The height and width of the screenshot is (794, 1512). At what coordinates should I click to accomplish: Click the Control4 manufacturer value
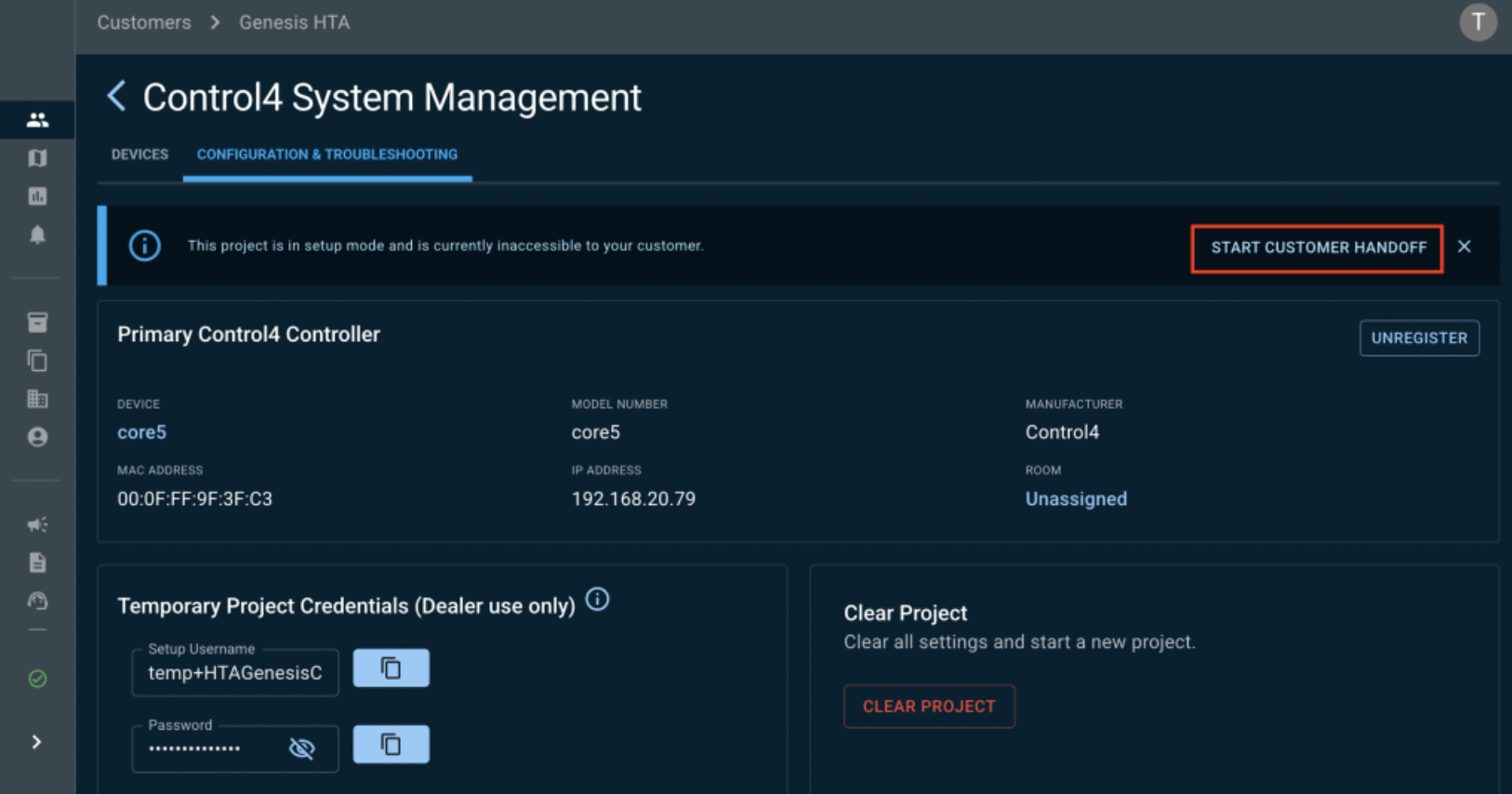(1062, 432)
